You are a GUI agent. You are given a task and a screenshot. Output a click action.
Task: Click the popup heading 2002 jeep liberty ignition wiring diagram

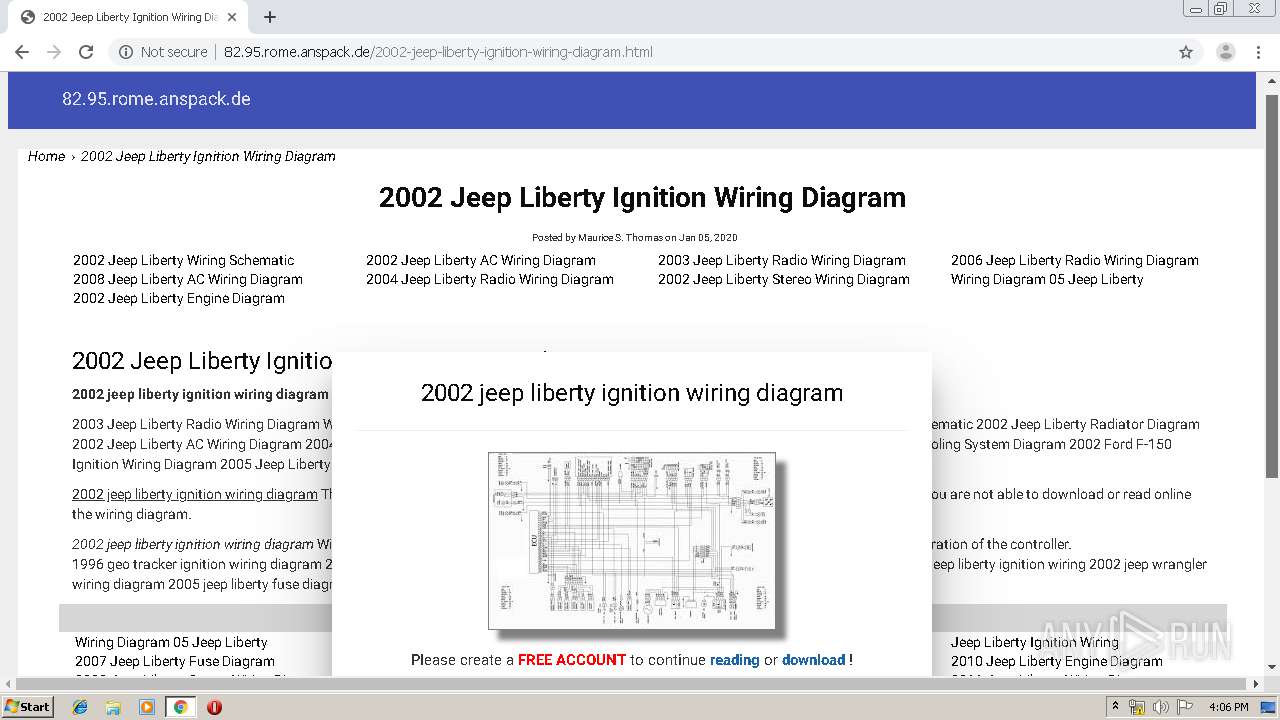[632, 393]
